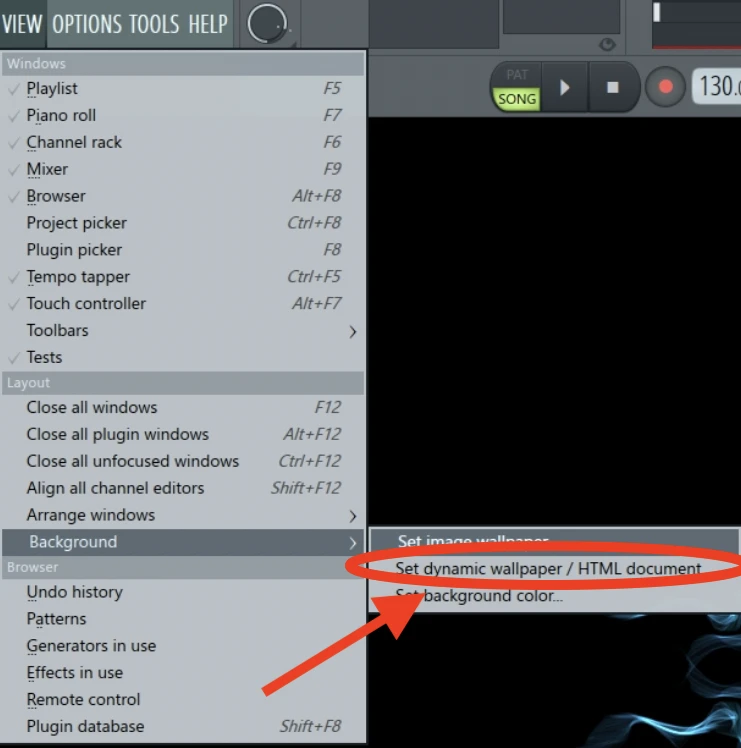Expand the Arrange windows submenu
This screenshot has height=748, width=741.
pos(91,515)
